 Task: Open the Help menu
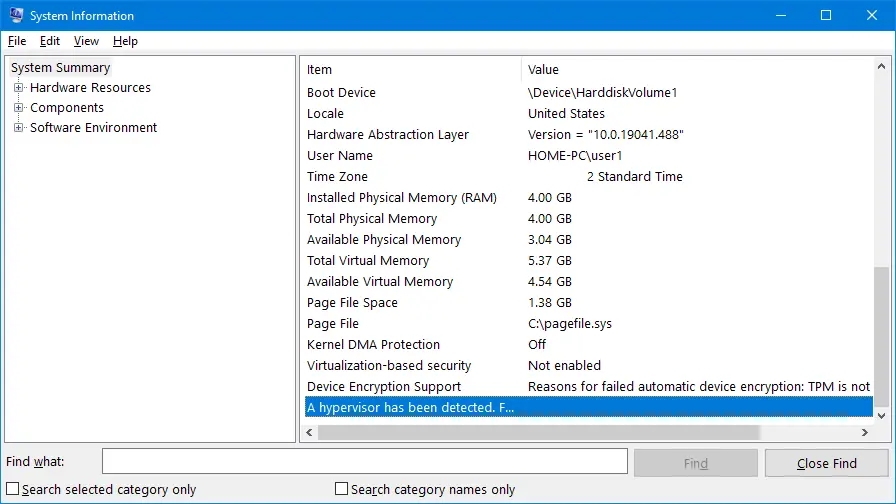tap(125, 41)
